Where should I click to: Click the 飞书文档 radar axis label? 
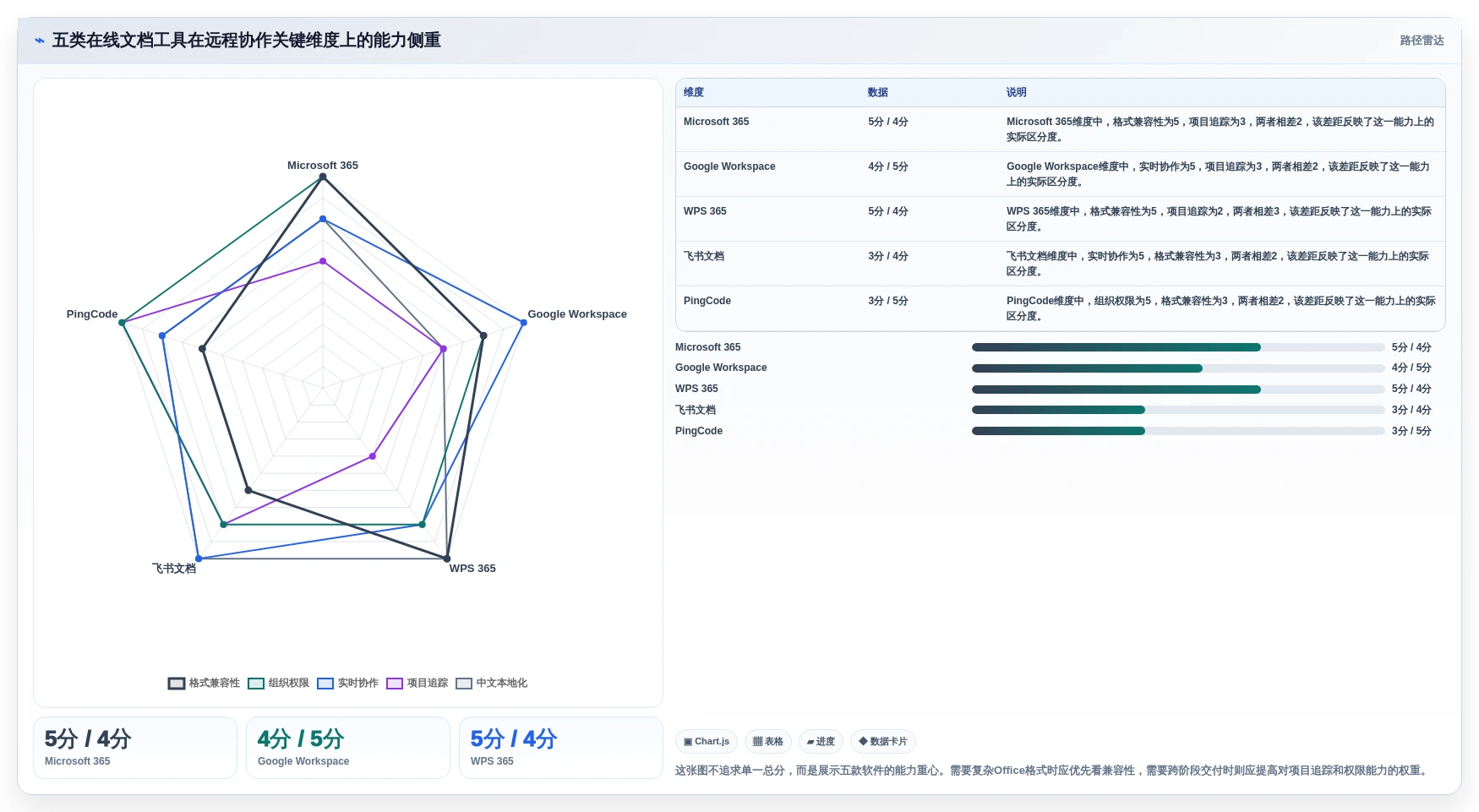click(x=174, y=569)
